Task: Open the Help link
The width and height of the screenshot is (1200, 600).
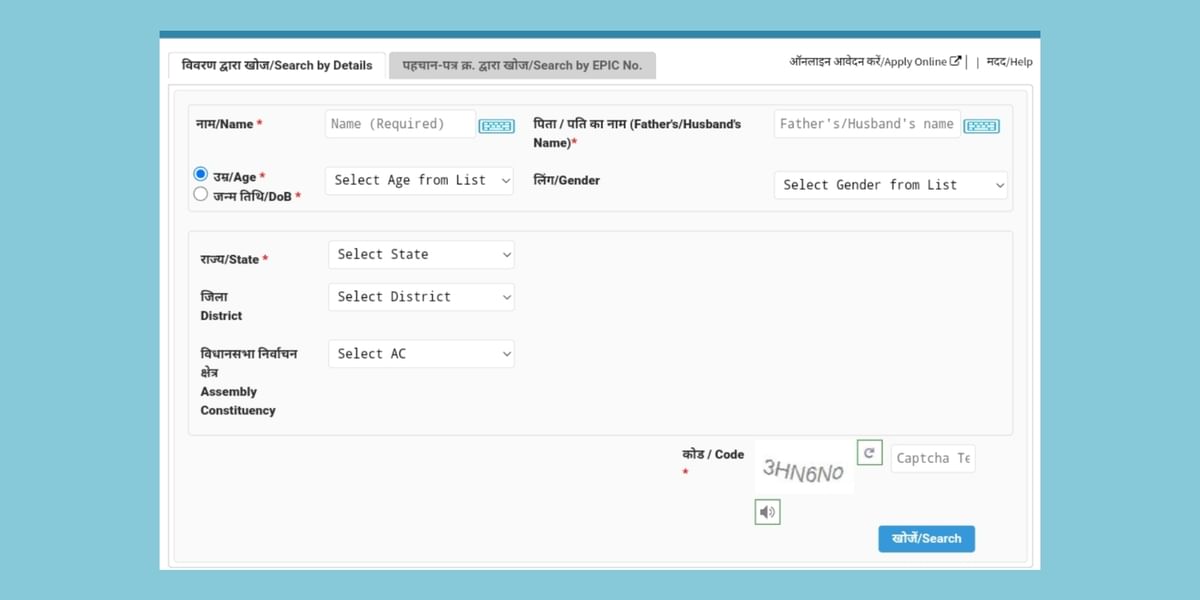Action: [1009, 62]
